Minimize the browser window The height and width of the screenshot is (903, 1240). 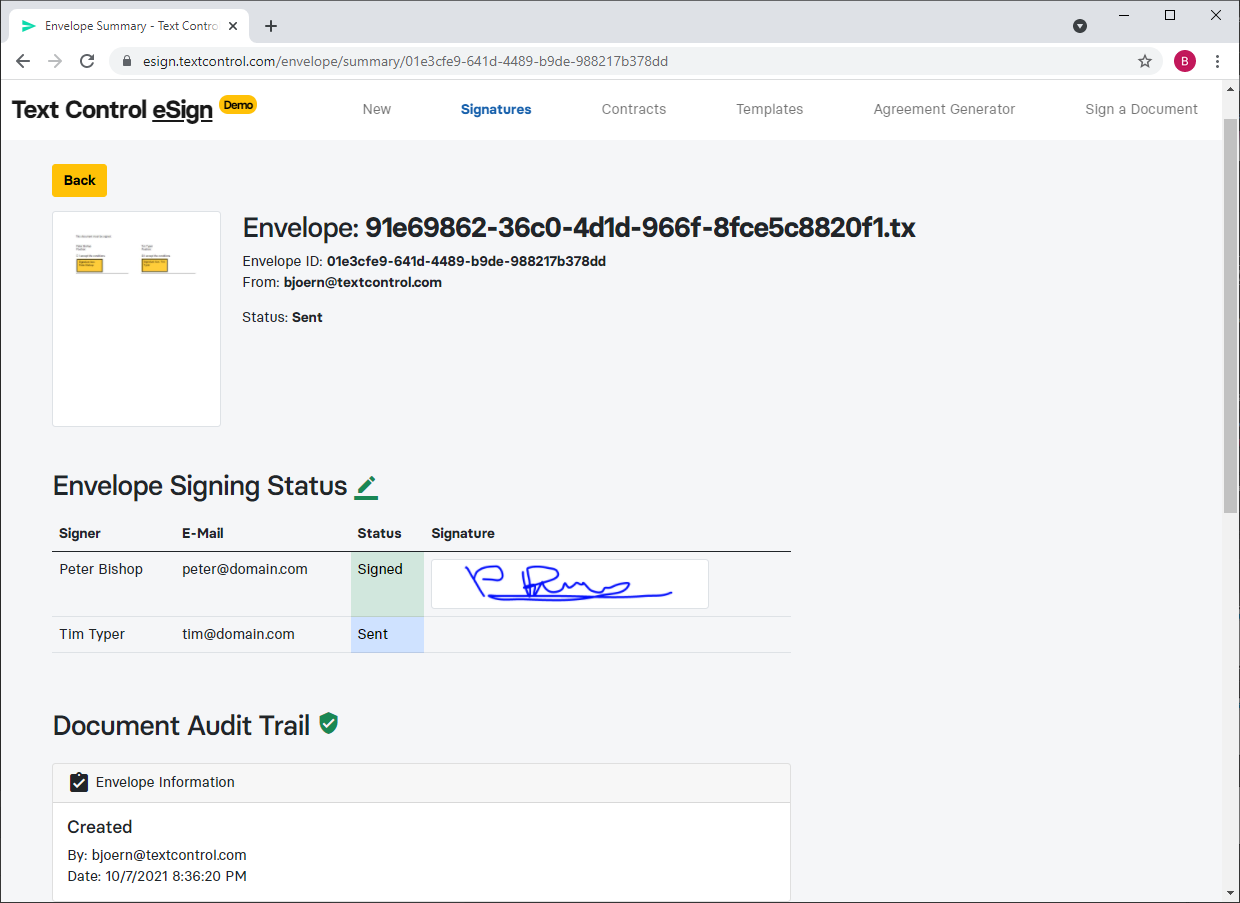tap(1125, 15)
